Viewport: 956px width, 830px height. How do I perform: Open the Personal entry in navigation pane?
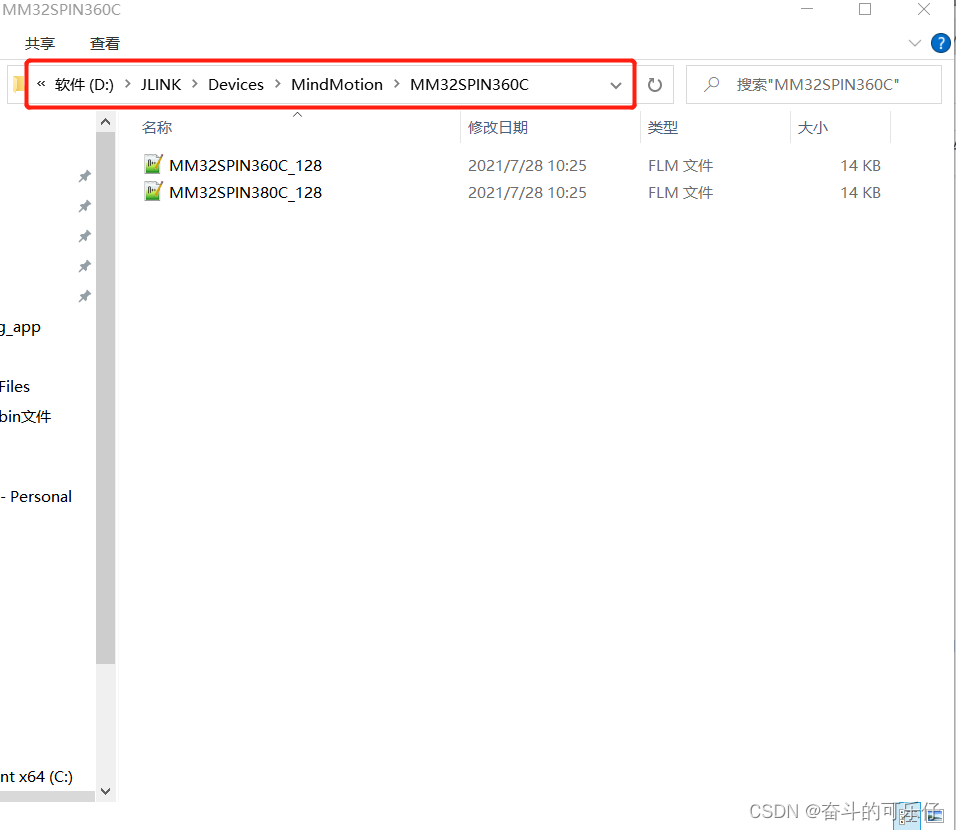click(x=36, y=497)
